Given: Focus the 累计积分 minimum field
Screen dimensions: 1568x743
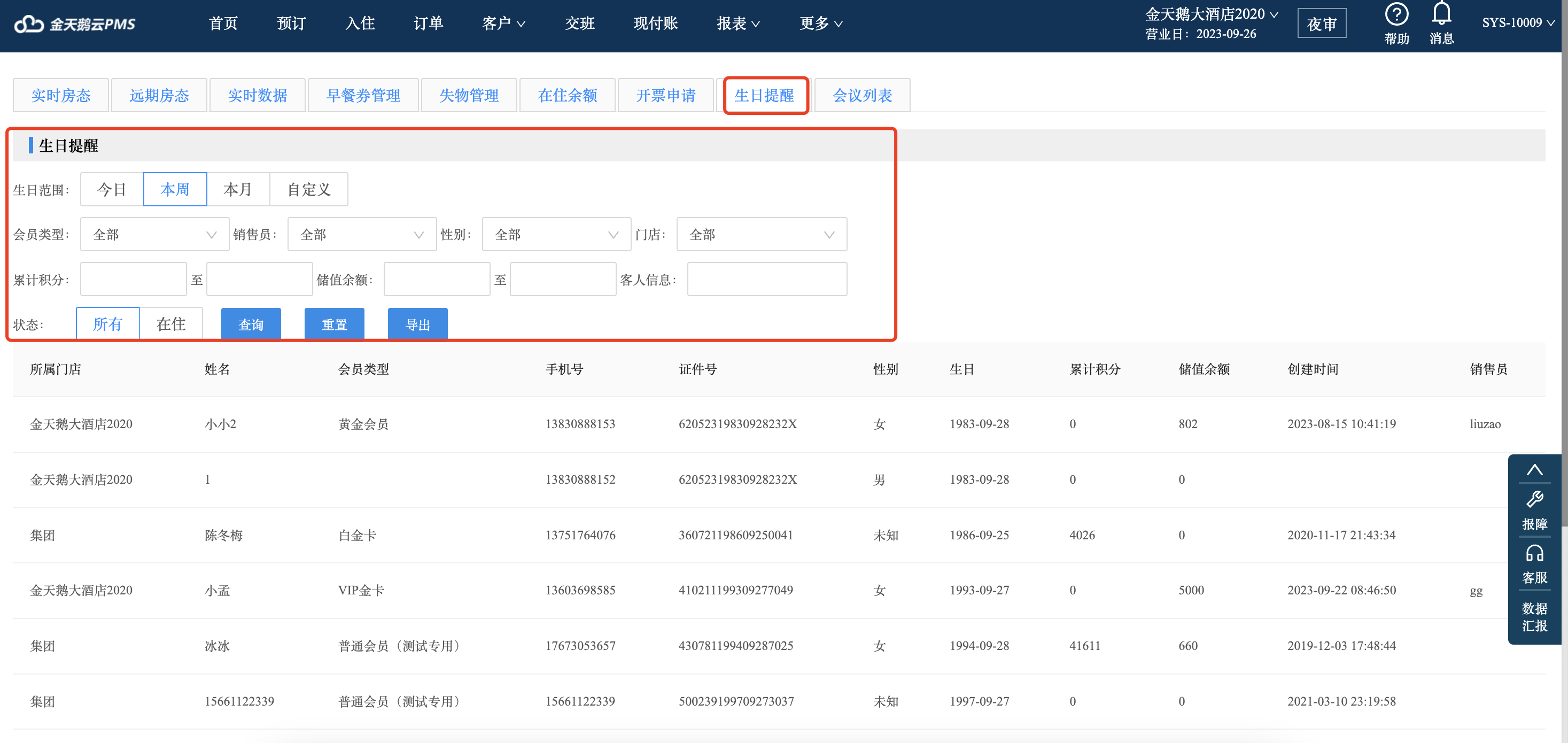Looking at the screenshot, I should [133, 279].
